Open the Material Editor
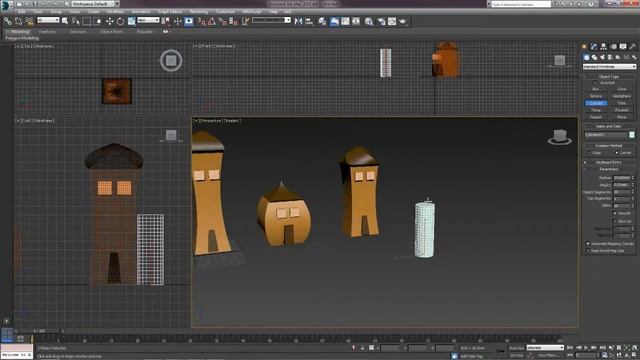Image resolution: width=640 pixels, height=360 pixels. coord(369,21)
